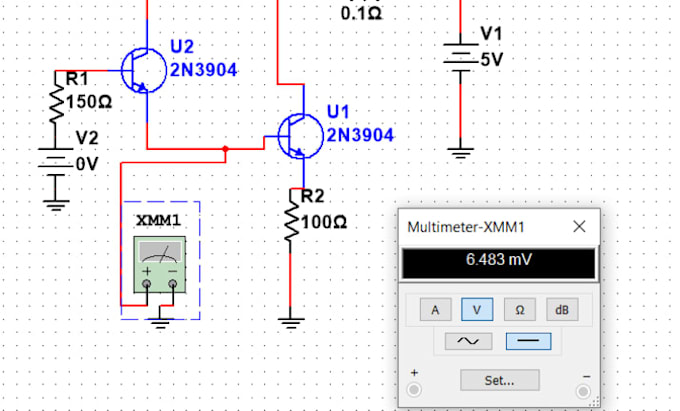
Task: Click the XMM1 multimeter instrument icon
Action: [160, 264]
